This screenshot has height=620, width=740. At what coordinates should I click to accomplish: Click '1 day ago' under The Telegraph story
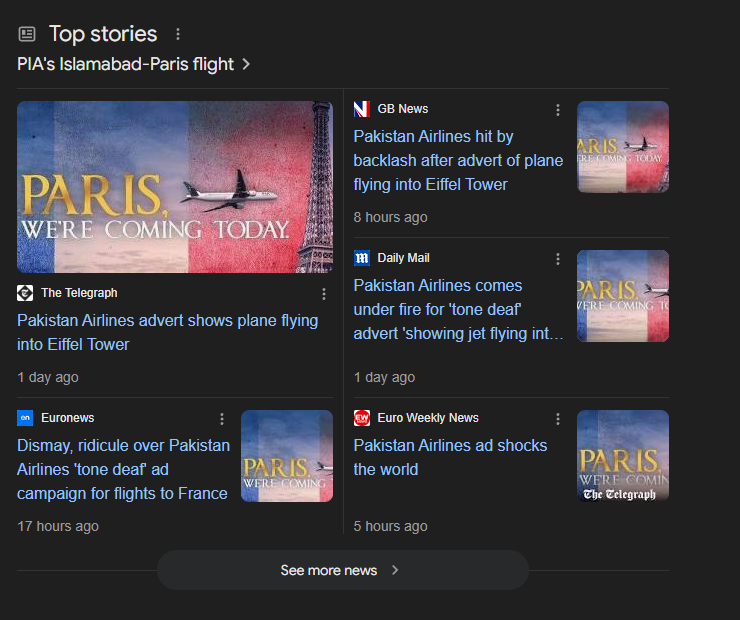click(x=48, y=377)
